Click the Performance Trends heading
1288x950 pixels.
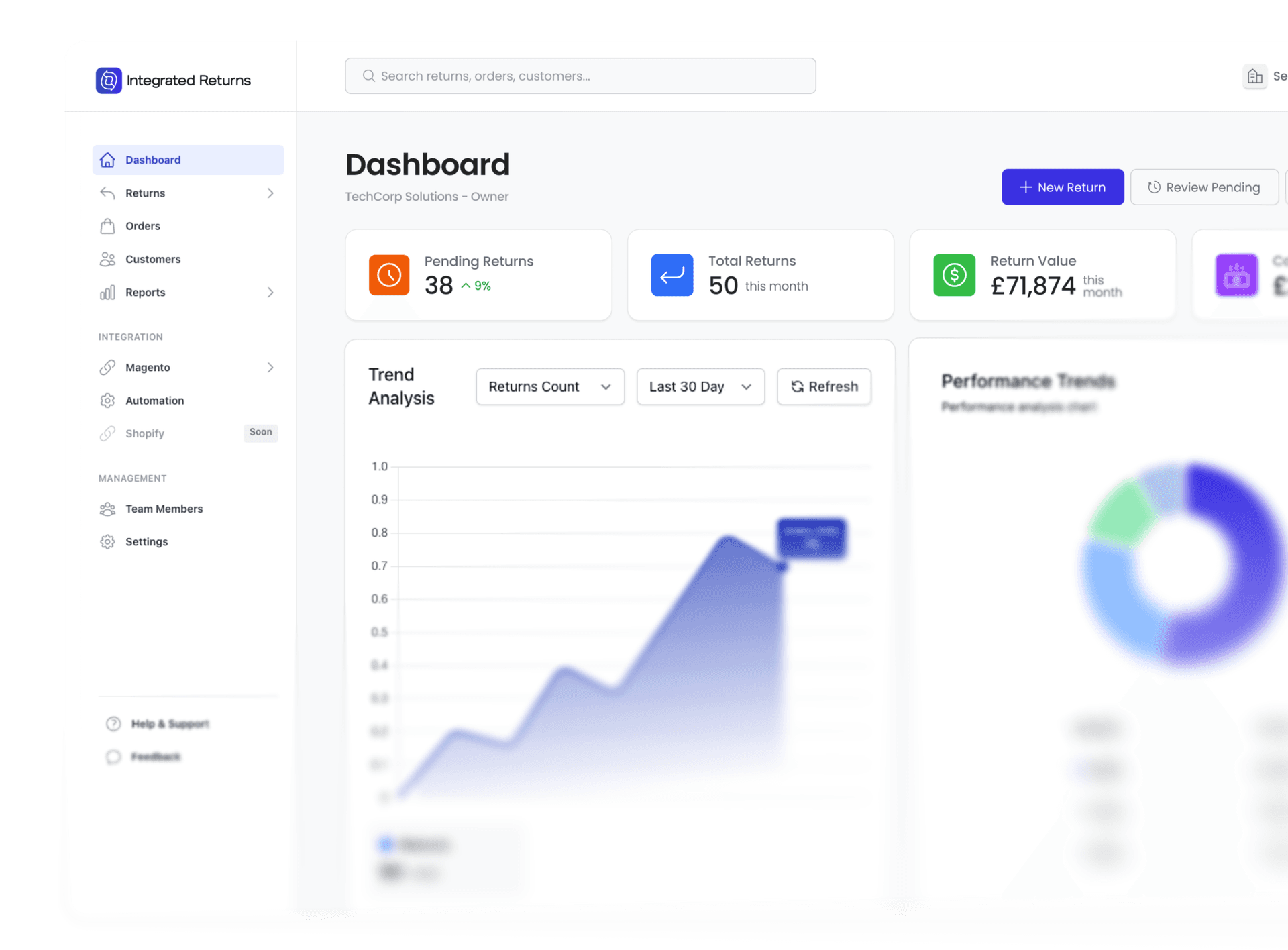click(1028, 381)
